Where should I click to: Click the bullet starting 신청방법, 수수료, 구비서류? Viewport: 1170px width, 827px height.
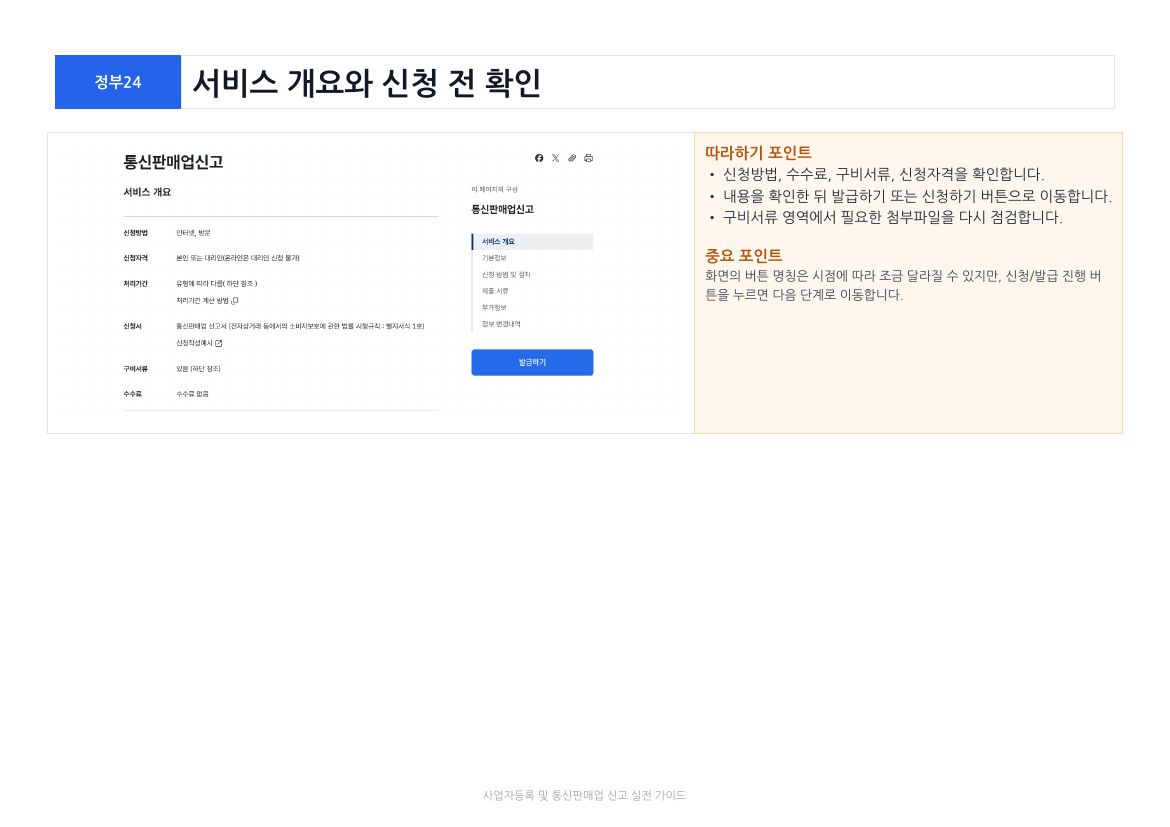point(883,175)
